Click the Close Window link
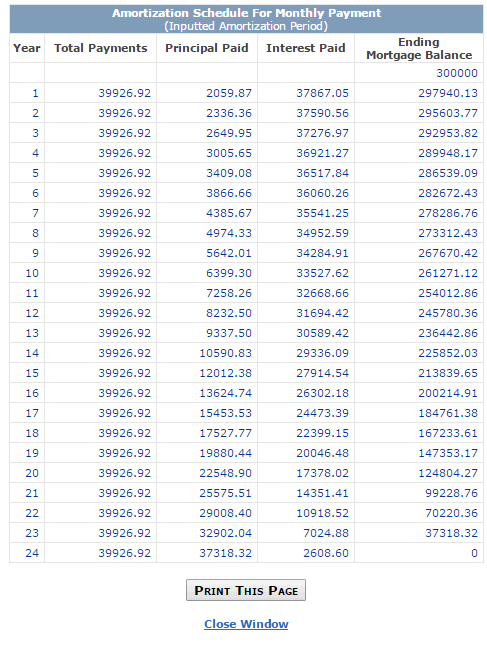Viewport: 487px width, 646px height. [x=246, y=624]
